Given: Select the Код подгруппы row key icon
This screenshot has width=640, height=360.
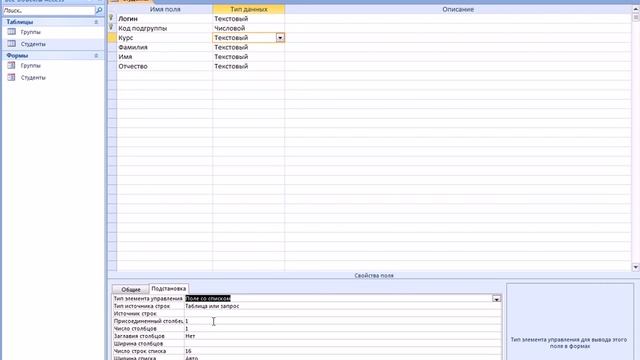Looking at the screenshot, I should pos(111,28).
